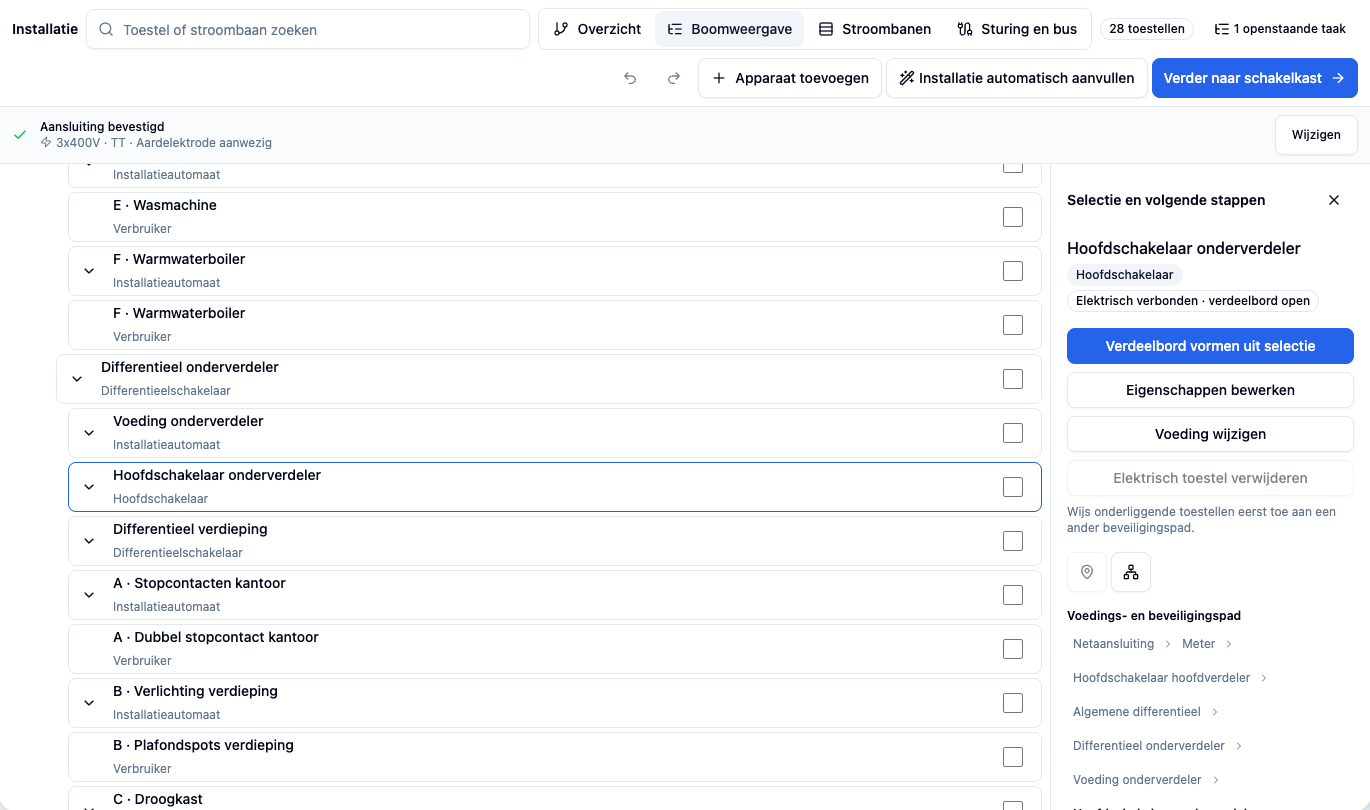Close the Selectie en volgende stappen panel

(1333, 200)
